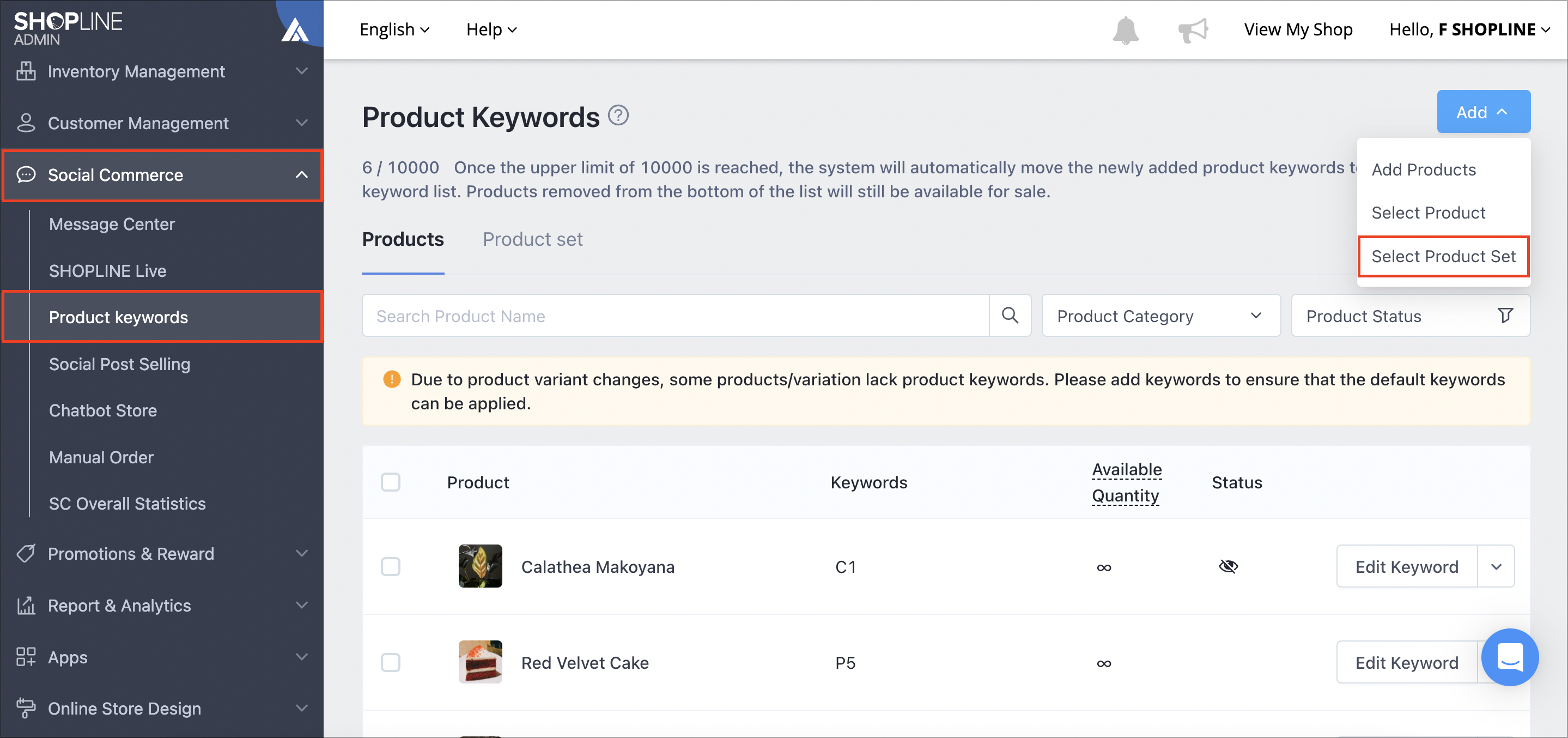Choose Select Product Set from the Add menu

[x=1443, y=256]
